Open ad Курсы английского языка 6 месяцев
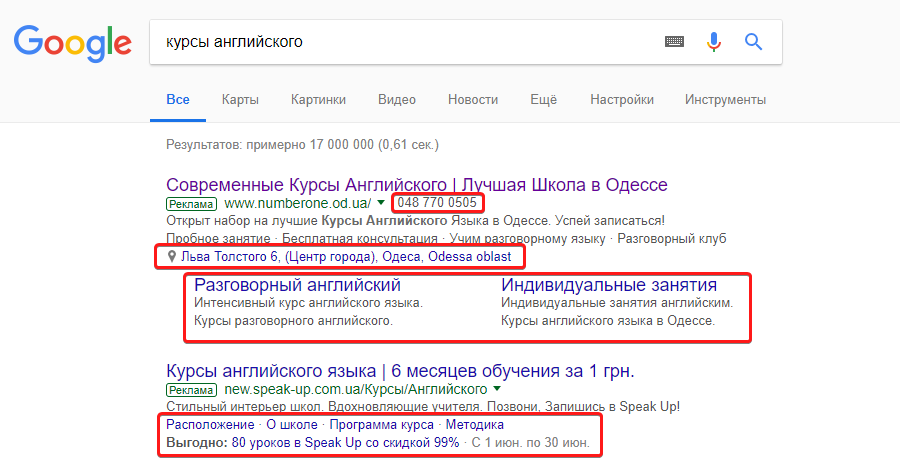Screen dimensions: 900x465 click(400, 371)
